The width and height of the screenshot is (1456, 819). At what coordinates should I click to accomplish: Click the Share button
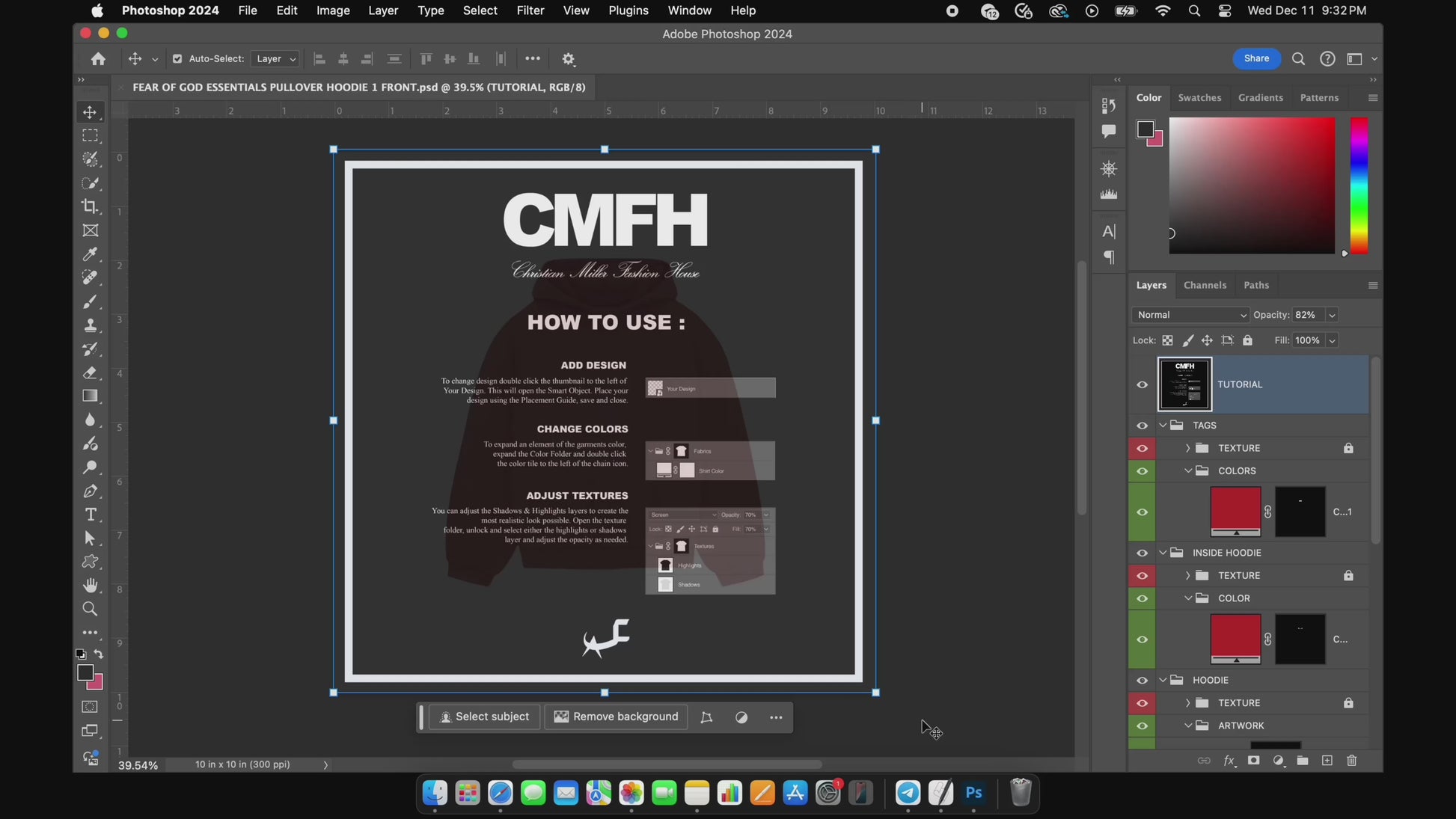[x=1256, y=59]
